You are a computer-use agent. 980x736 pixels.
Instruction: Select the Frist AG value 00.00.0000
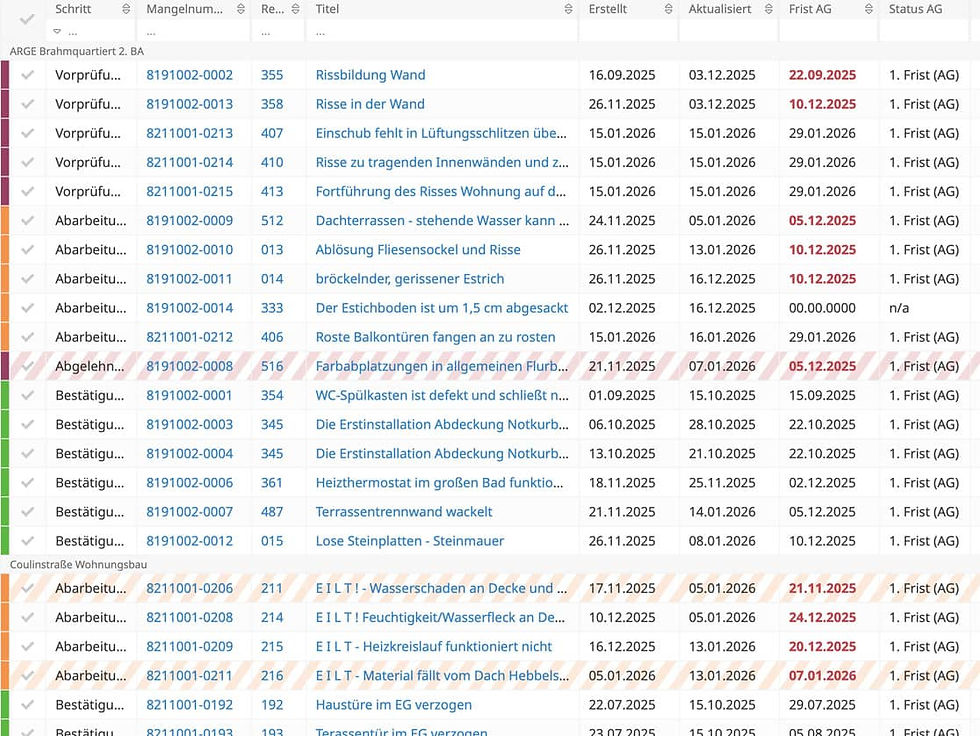[x=822, y=308]
